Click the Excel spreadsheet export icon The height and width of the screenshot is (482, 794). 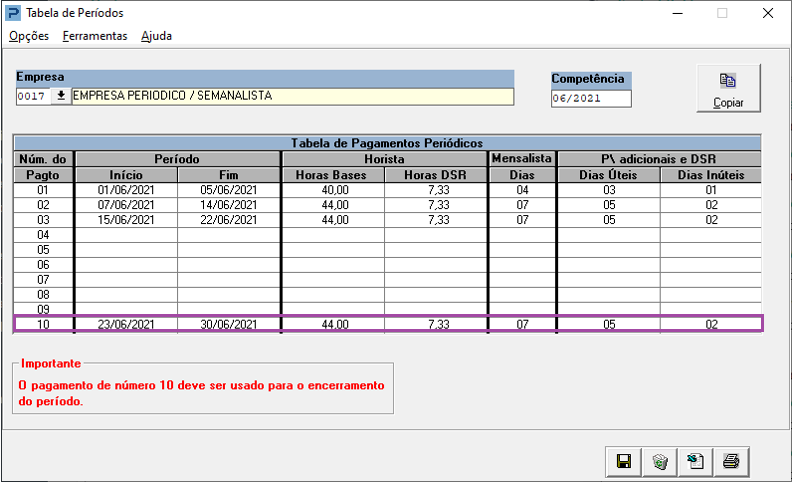(695, 462)
